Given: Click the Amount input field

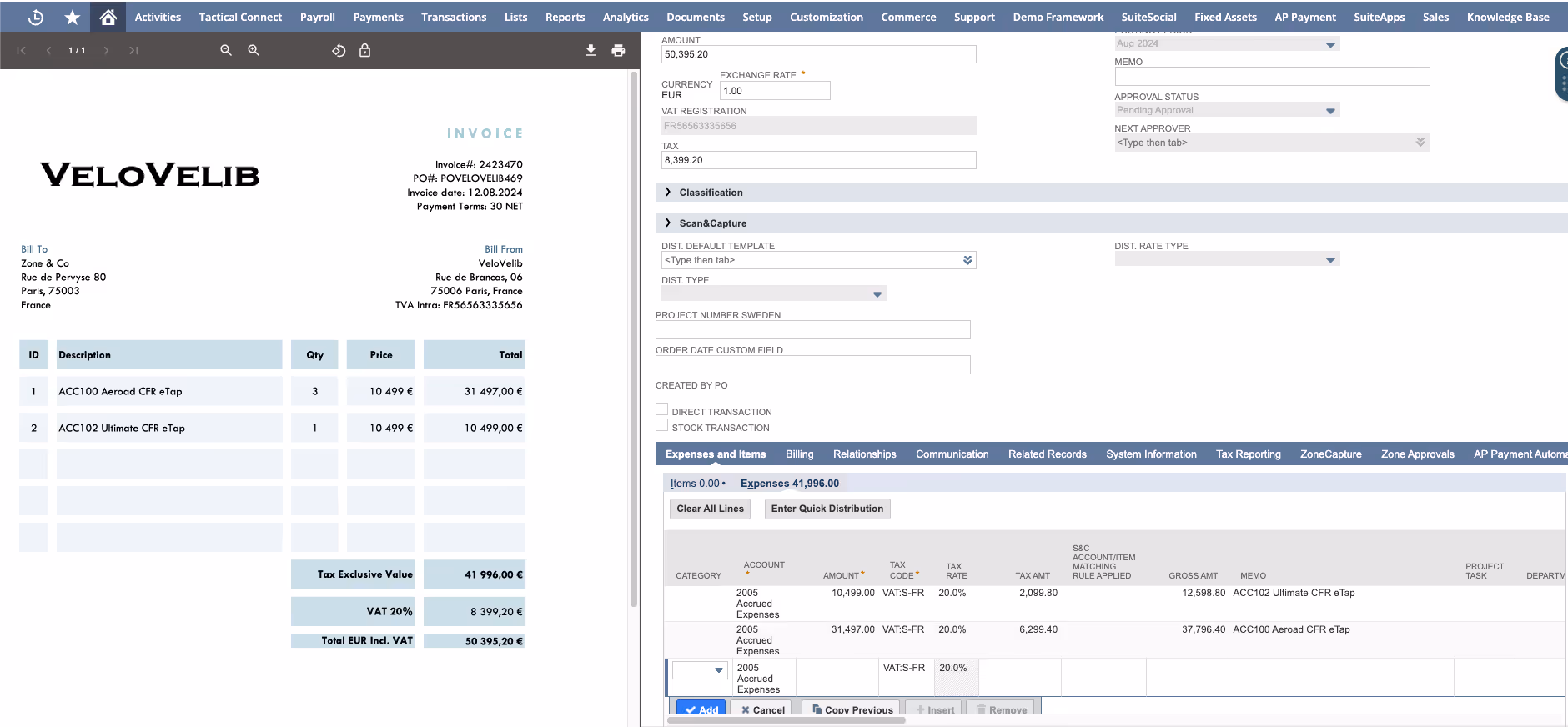Looking at the screenshot, I should pos(818,54).
